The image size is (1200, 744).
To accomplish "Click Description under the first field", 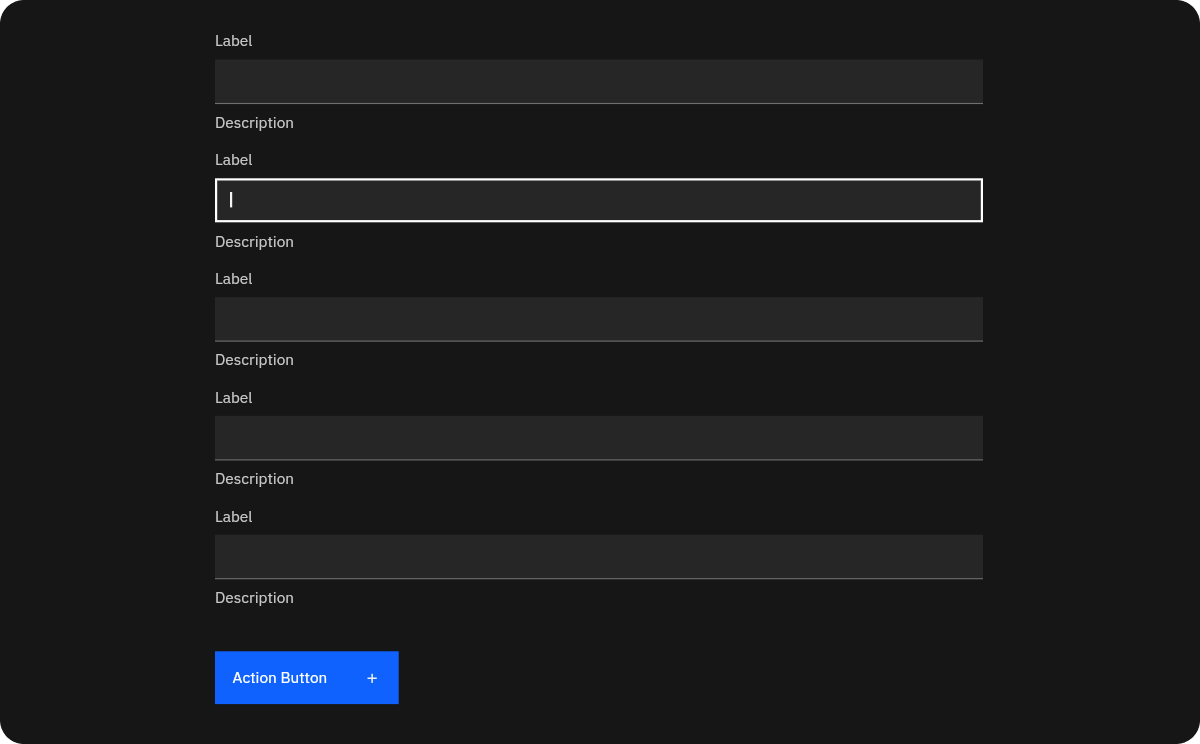I will coord(254,123).
